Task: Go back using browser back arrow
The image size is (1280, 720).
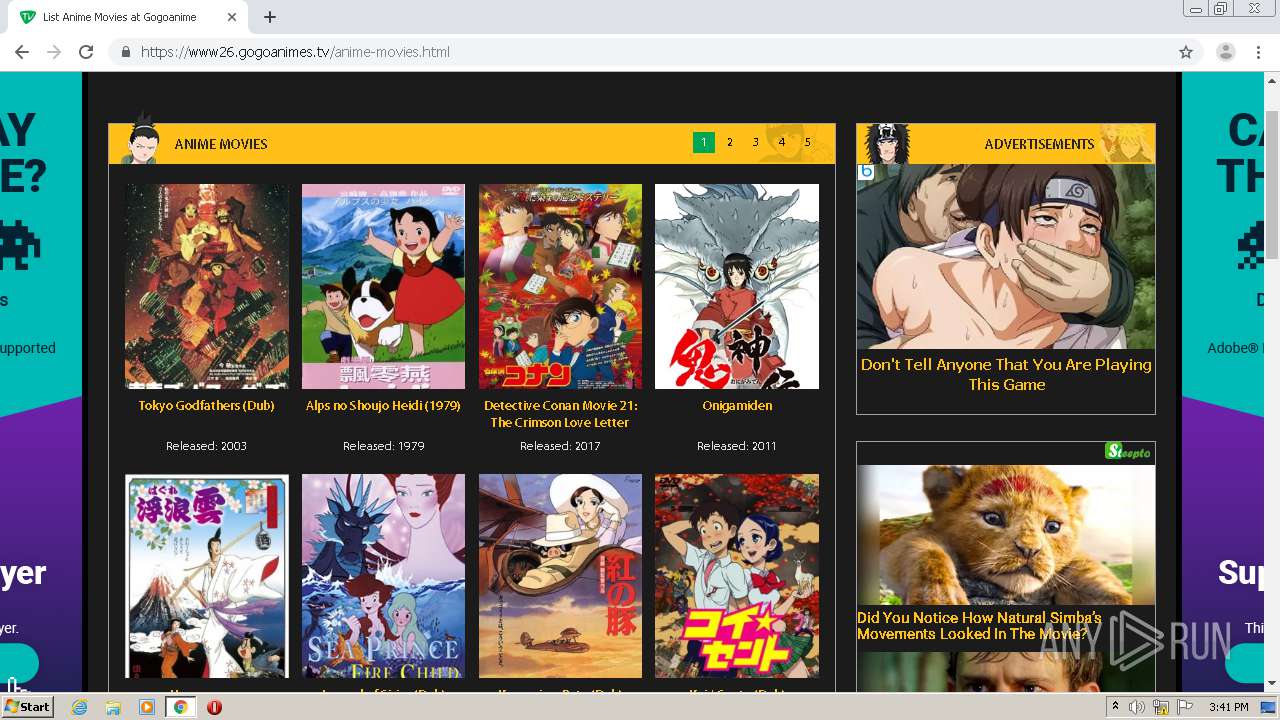Action: [x=22, y=52]
